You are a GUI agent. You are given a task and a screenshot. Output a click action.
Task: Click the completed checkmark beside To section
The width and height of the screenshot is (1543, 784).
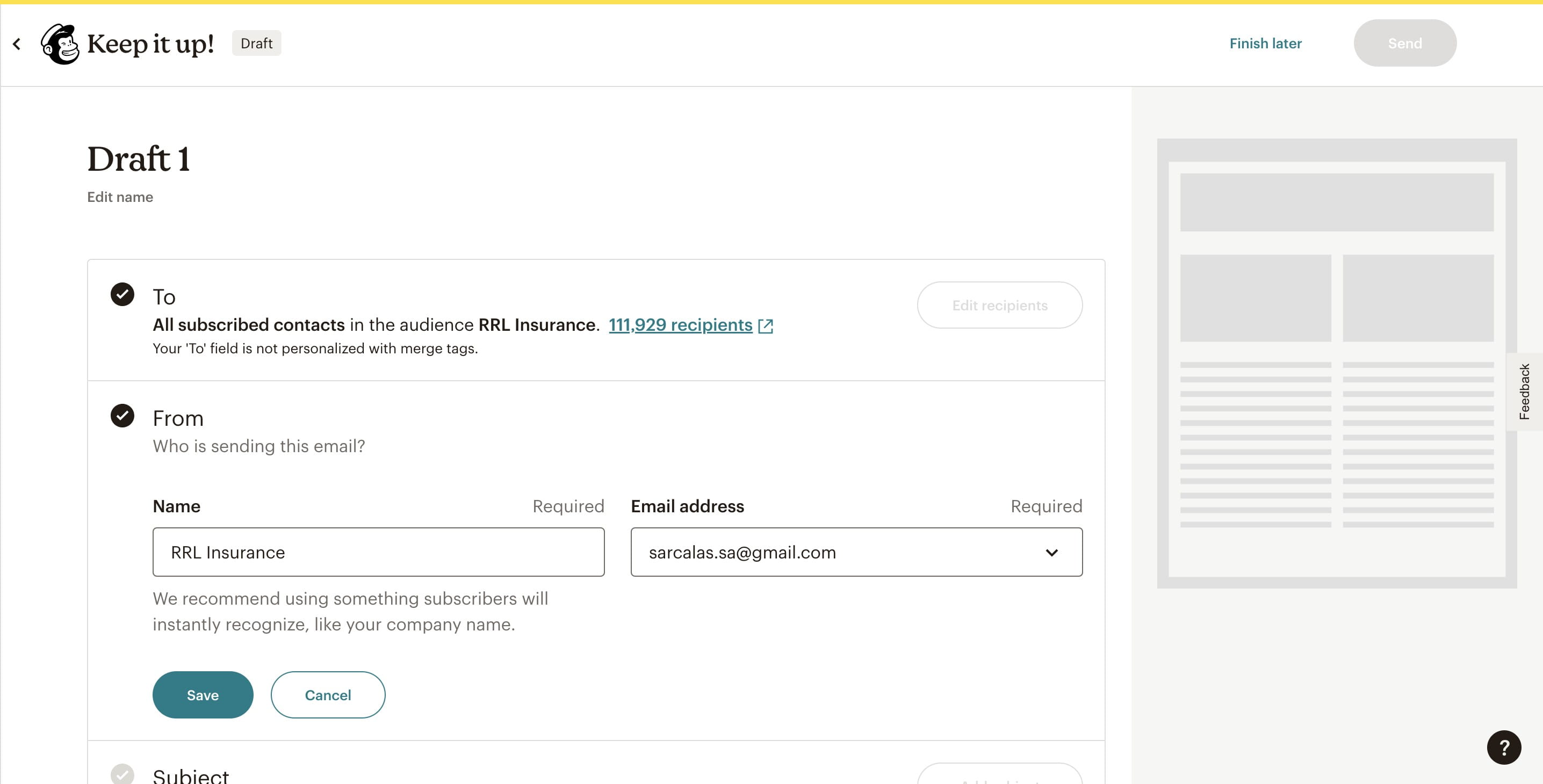pos(123,294)
